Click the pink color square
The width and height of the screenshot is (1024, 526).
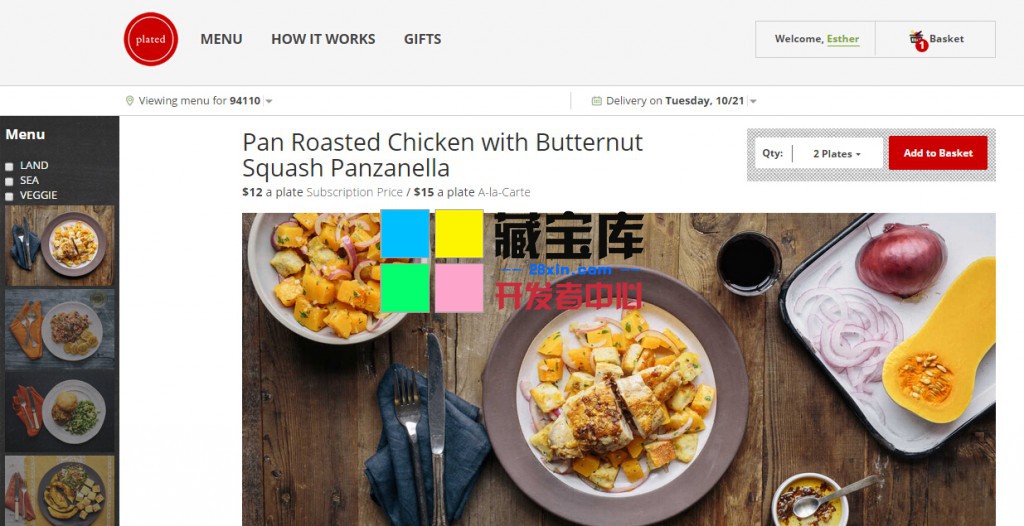[459, 288]
